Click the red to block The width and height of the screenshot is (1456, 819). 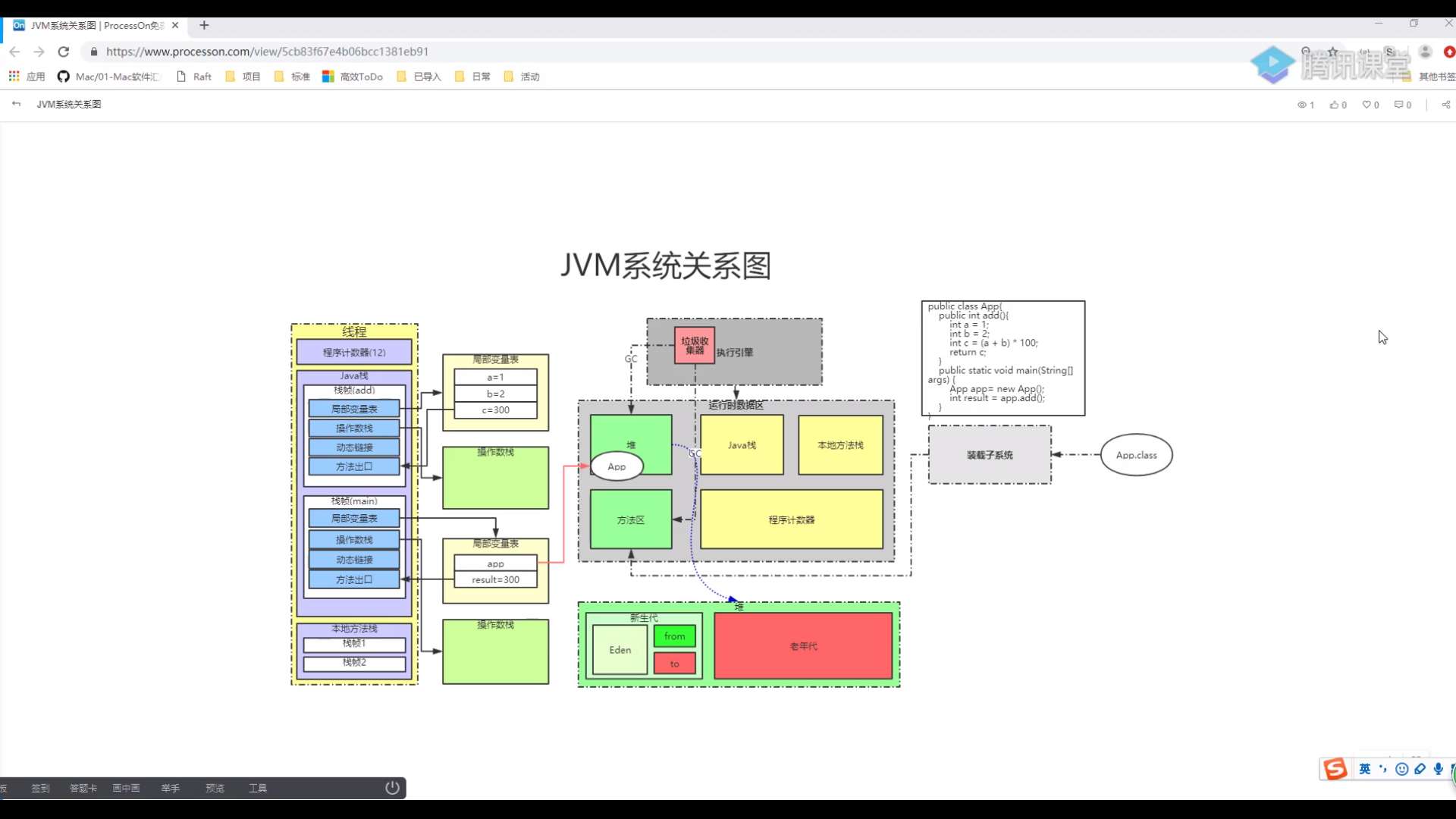click(674, 664)
